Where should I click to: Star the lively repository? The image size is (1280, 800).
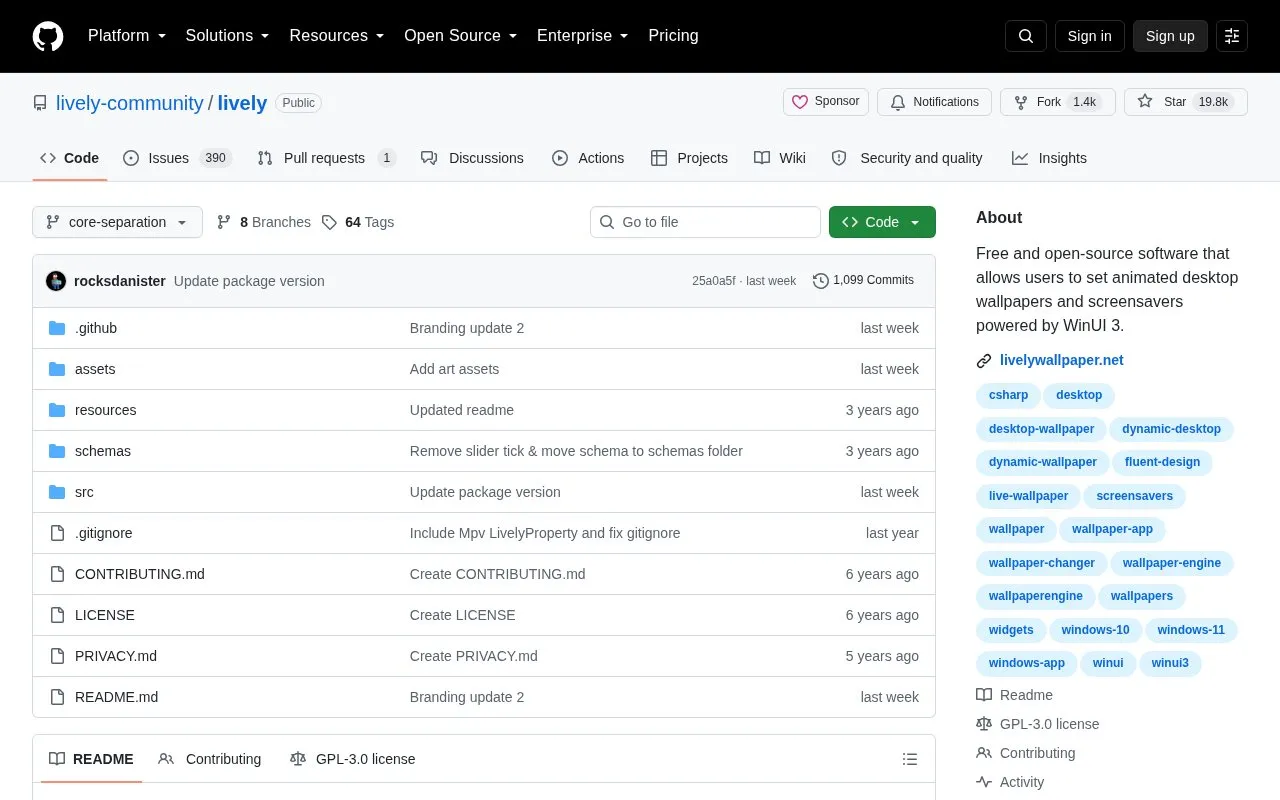coord(1186,102)
